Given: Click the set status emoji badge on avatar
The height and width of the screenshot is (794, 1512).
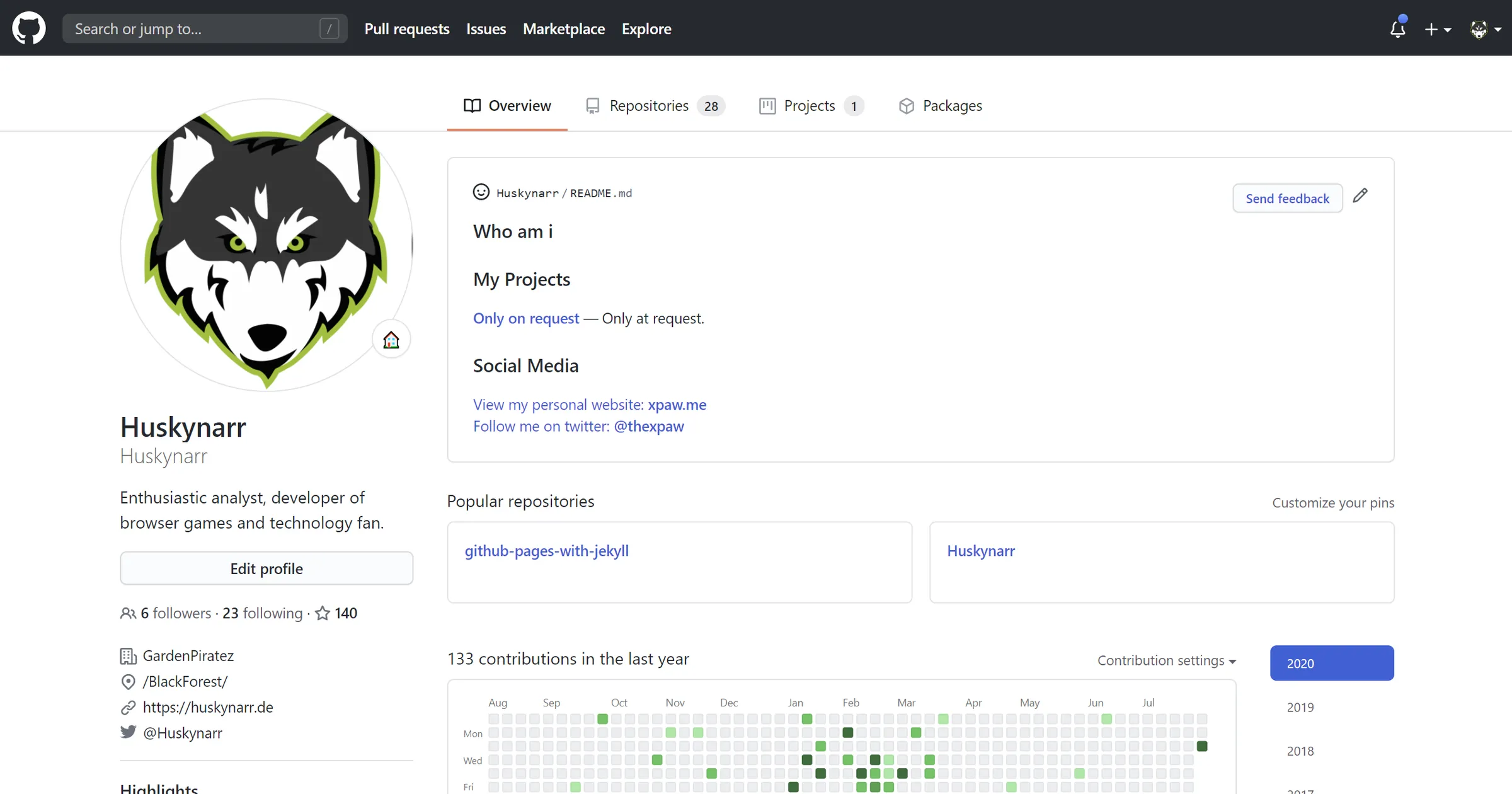Looking at the screenshot, I should tap(391, 340).
